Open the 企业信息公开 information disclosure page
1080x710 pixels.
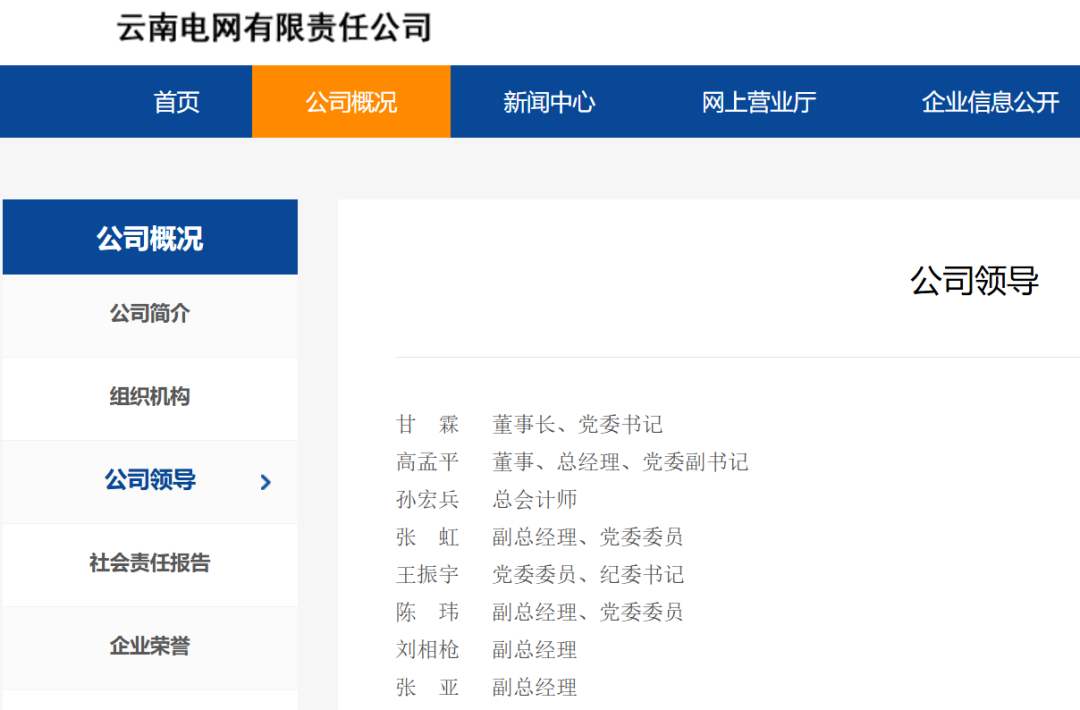[x=988, y=101]
